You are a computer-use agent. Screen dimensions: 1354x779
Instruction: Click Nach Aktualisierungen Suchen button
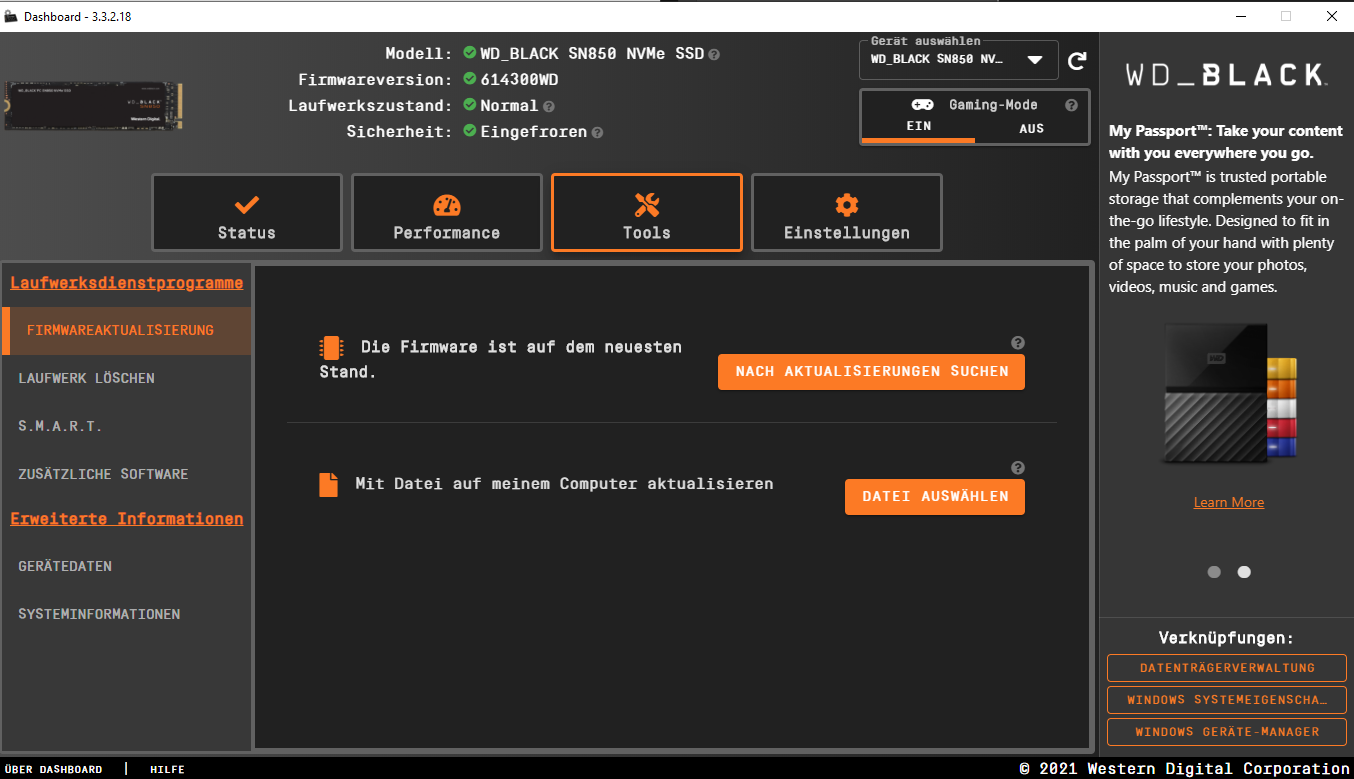(x=871, y=371)
